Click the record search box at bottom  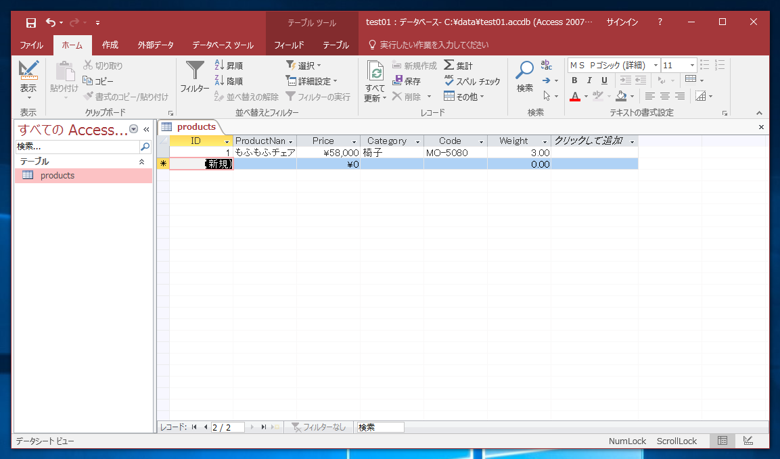click(x=381, y=427)
